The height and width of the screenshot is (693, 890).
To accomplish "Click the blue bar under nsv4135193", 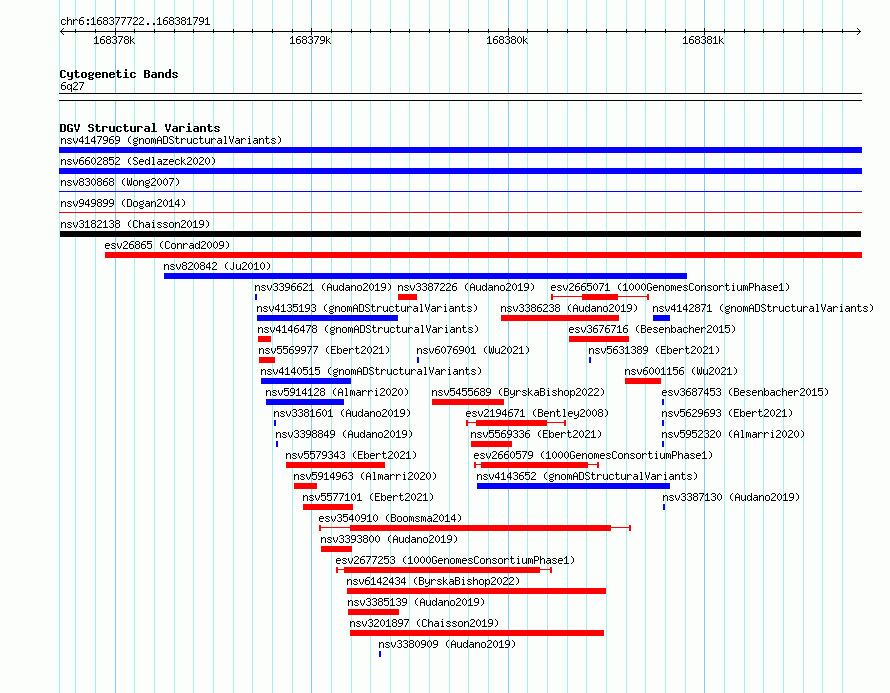I will (327, 318).
